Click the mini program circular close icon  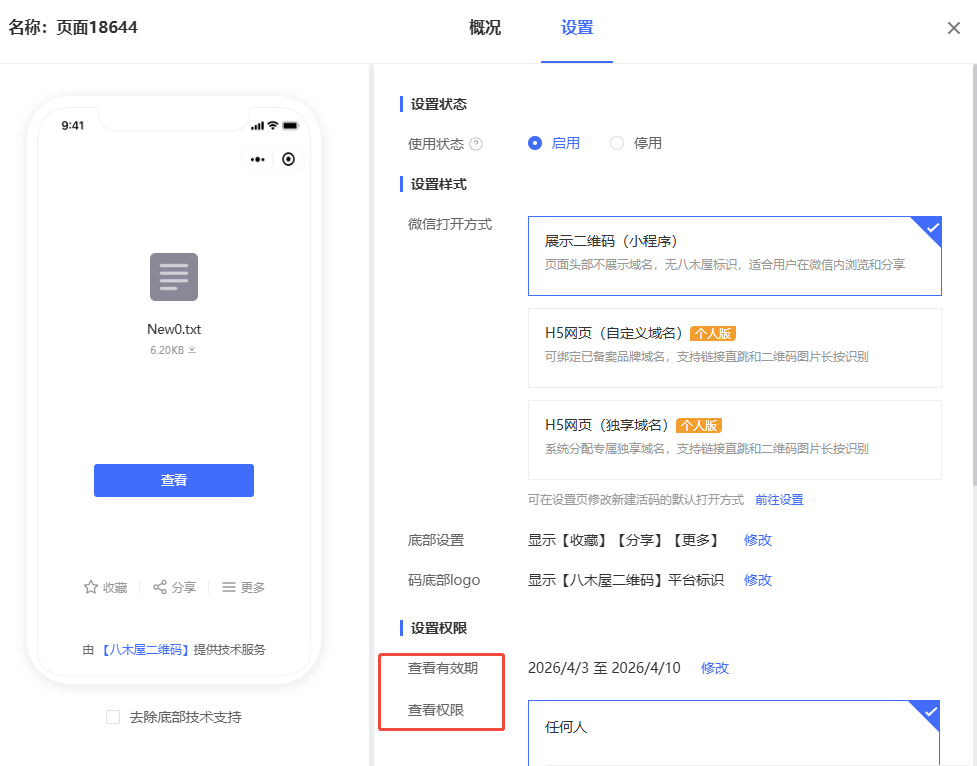(289, 159)
